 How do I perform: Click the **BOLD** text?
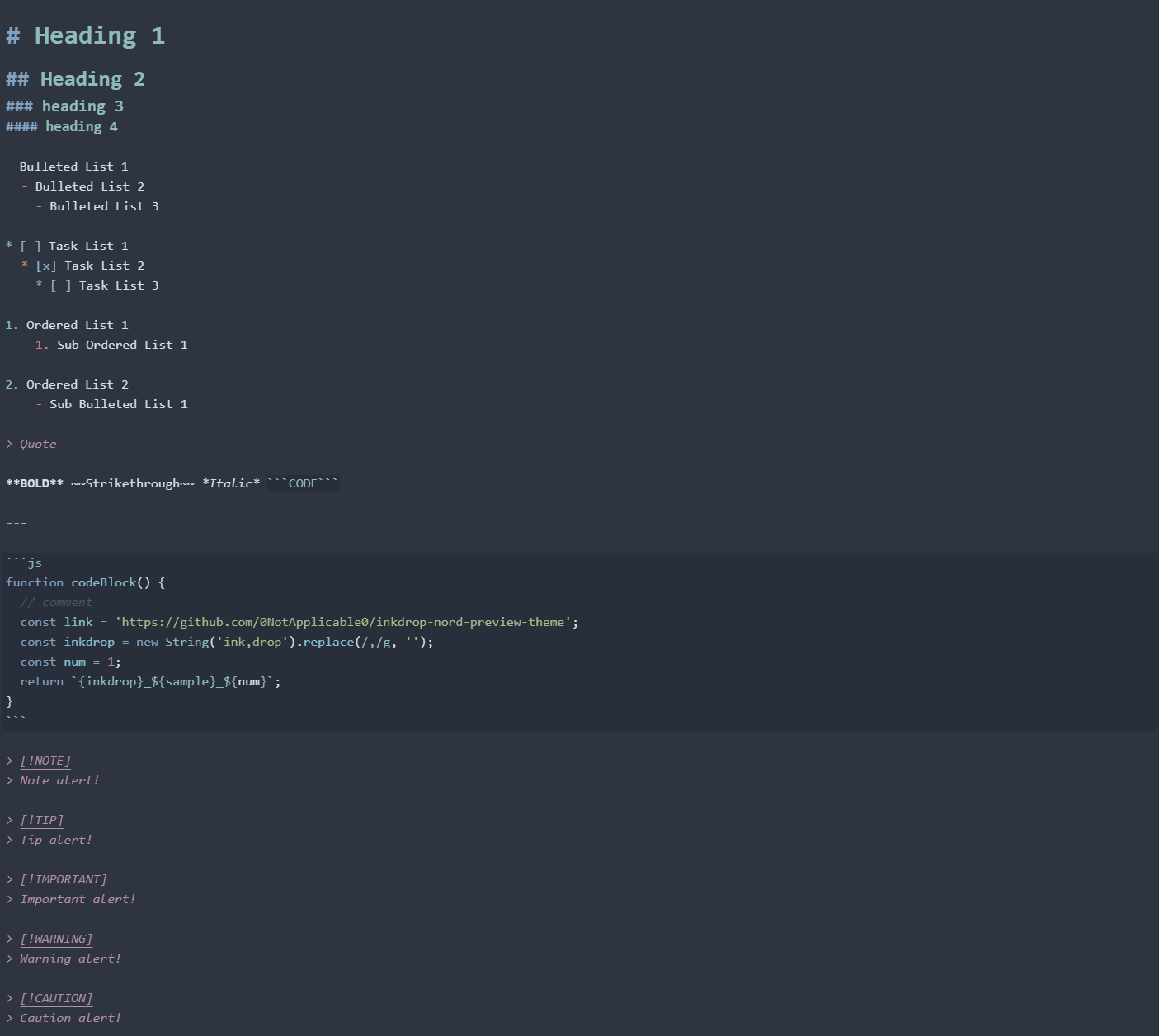tap(35, 483)
